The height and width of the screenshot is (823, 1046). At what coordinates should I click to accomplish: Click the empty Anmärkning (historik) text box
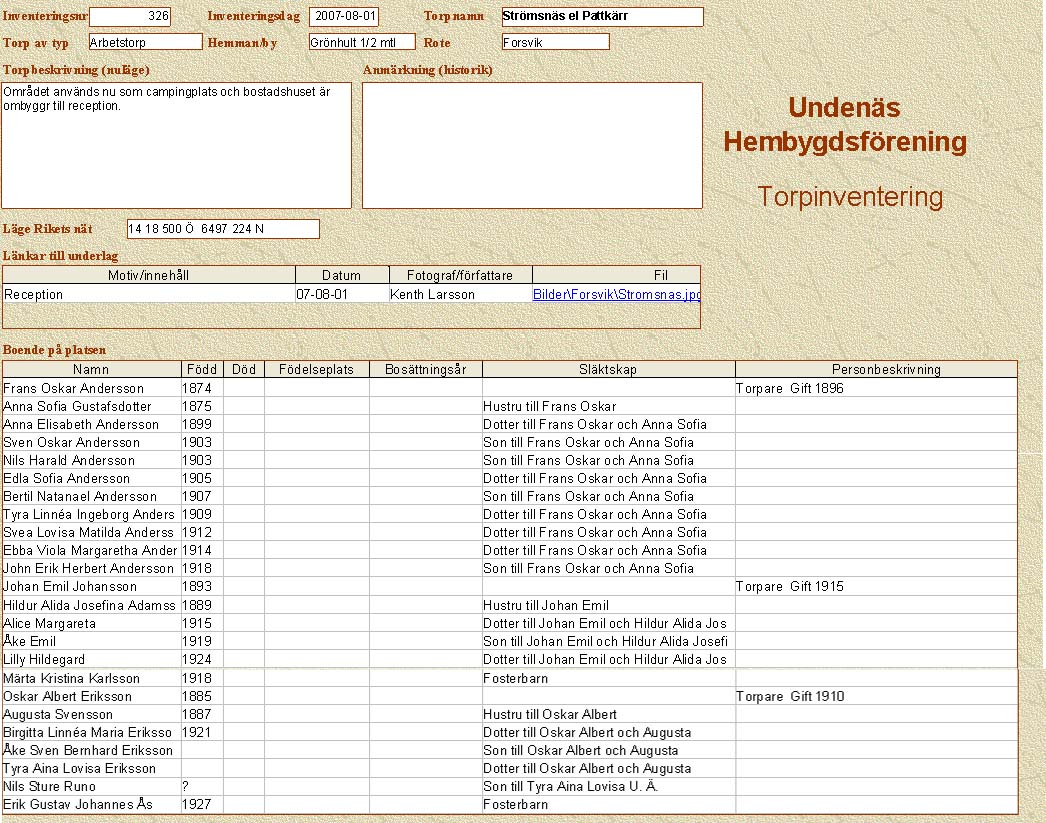tap(532, 145)
